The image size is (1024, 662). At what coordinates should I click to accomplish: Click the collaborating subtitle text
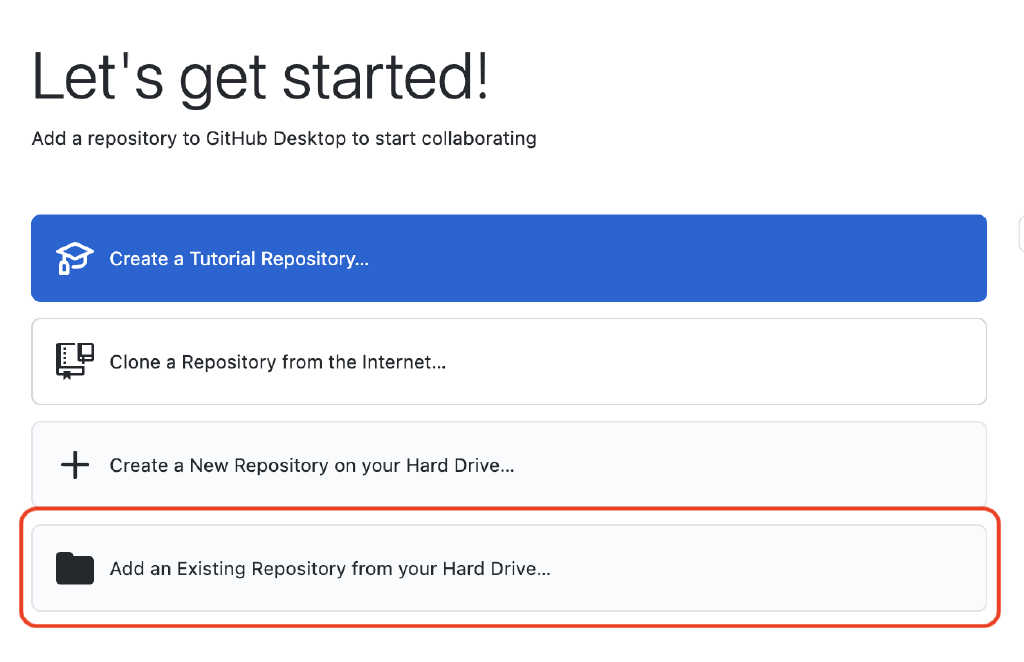pyautogui.click(x=284, y=138)
